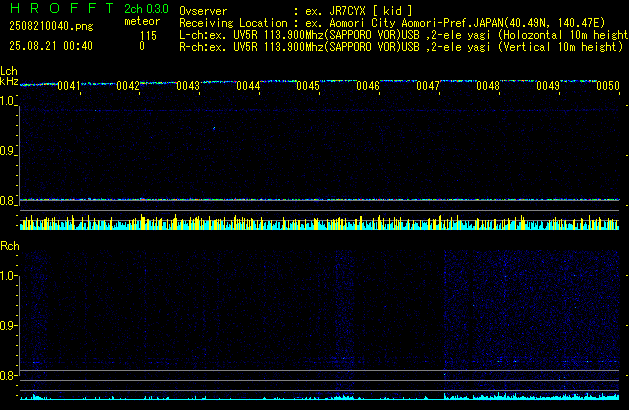The width and height of the screenshot is (629, 410).
Task: Click the 0047 time marker
Action: 428,86
